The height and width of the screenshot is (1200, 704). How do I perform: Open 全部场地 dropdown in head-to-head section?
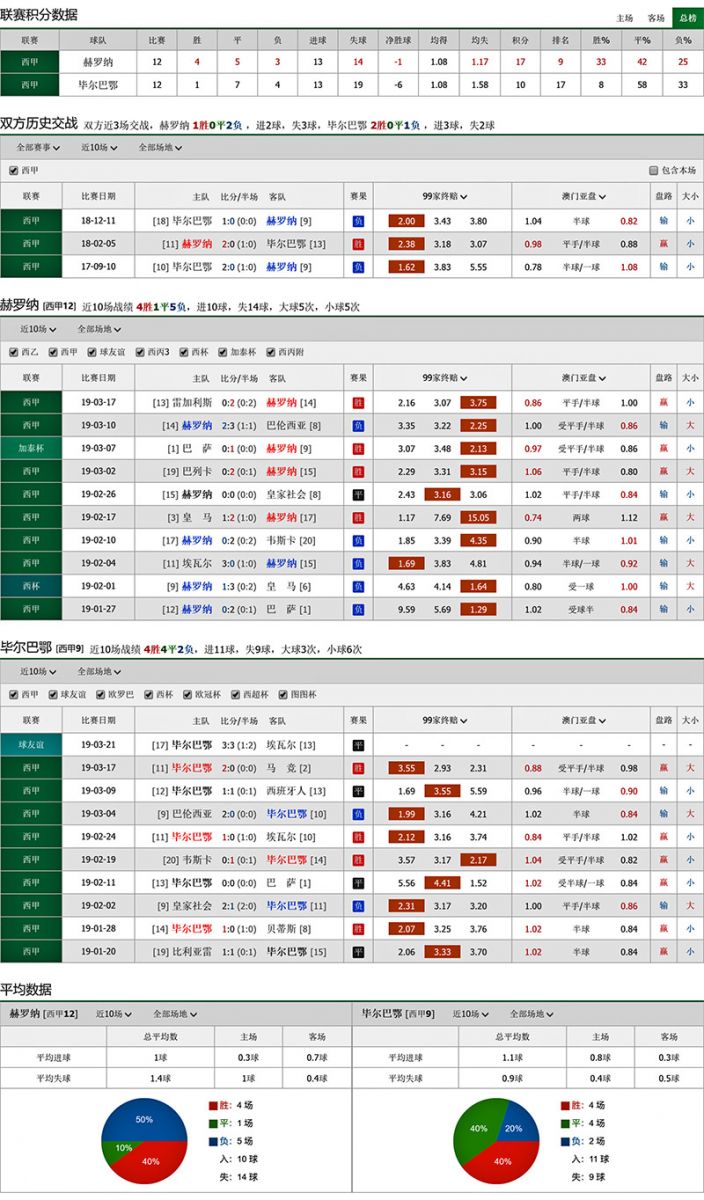(x=158, y=147)
